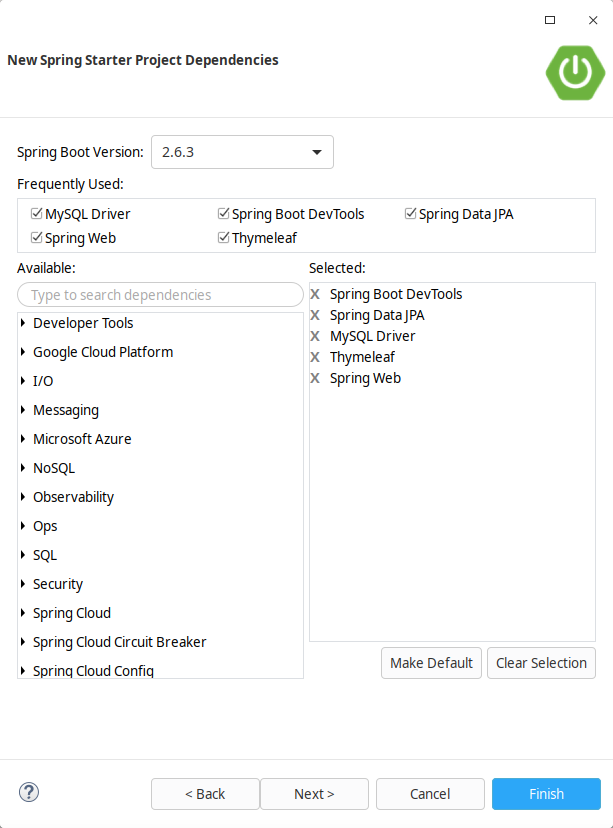This screenshot has height=828, width=613.
Task: Click the Spring Boot logo
Action: click(x=575, y=72)
